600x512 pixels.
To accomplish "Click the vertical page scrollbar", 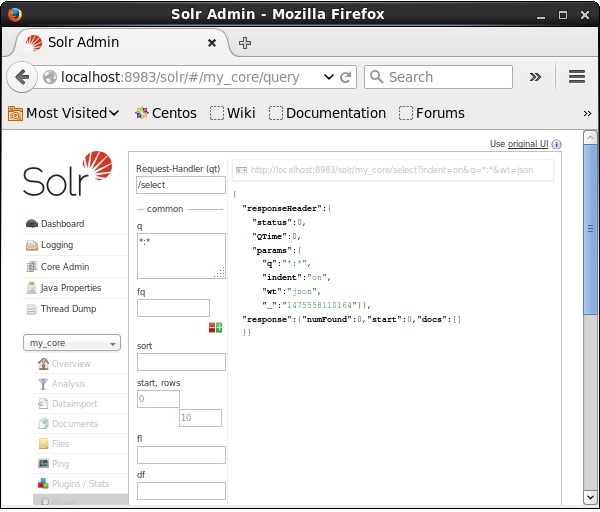I will pos(589,300).
